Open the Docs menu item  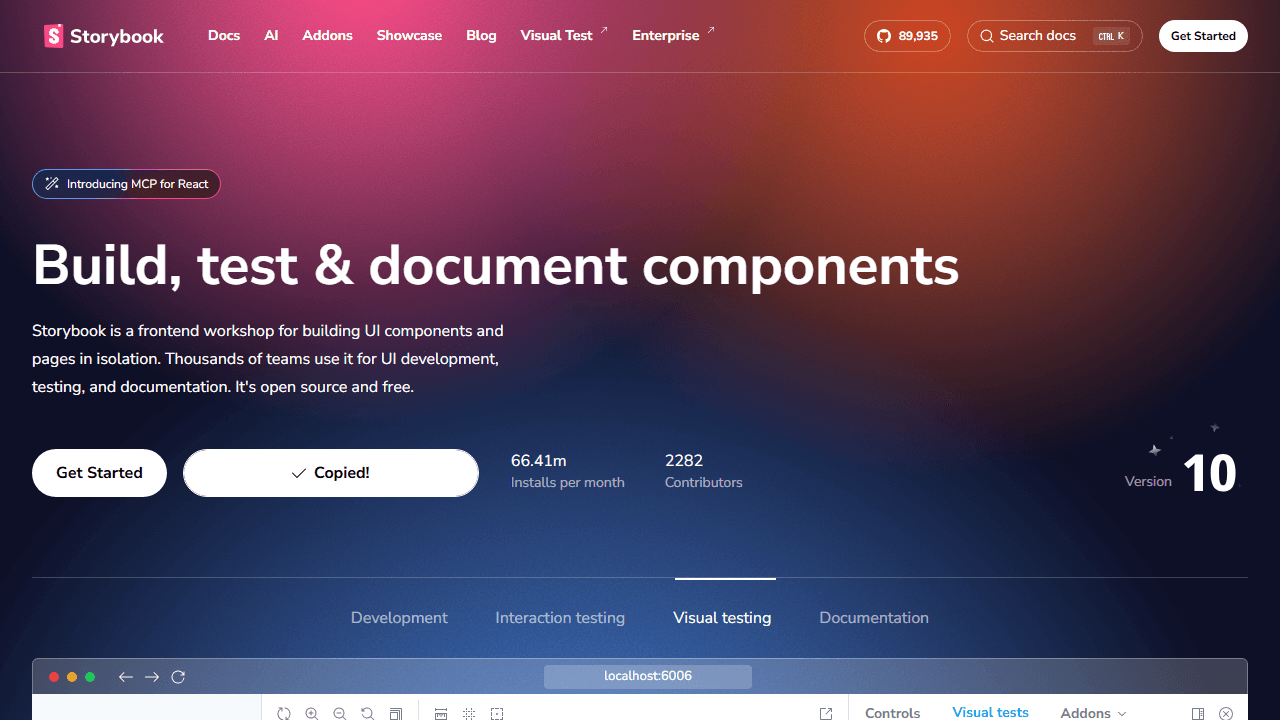[224, 35]
